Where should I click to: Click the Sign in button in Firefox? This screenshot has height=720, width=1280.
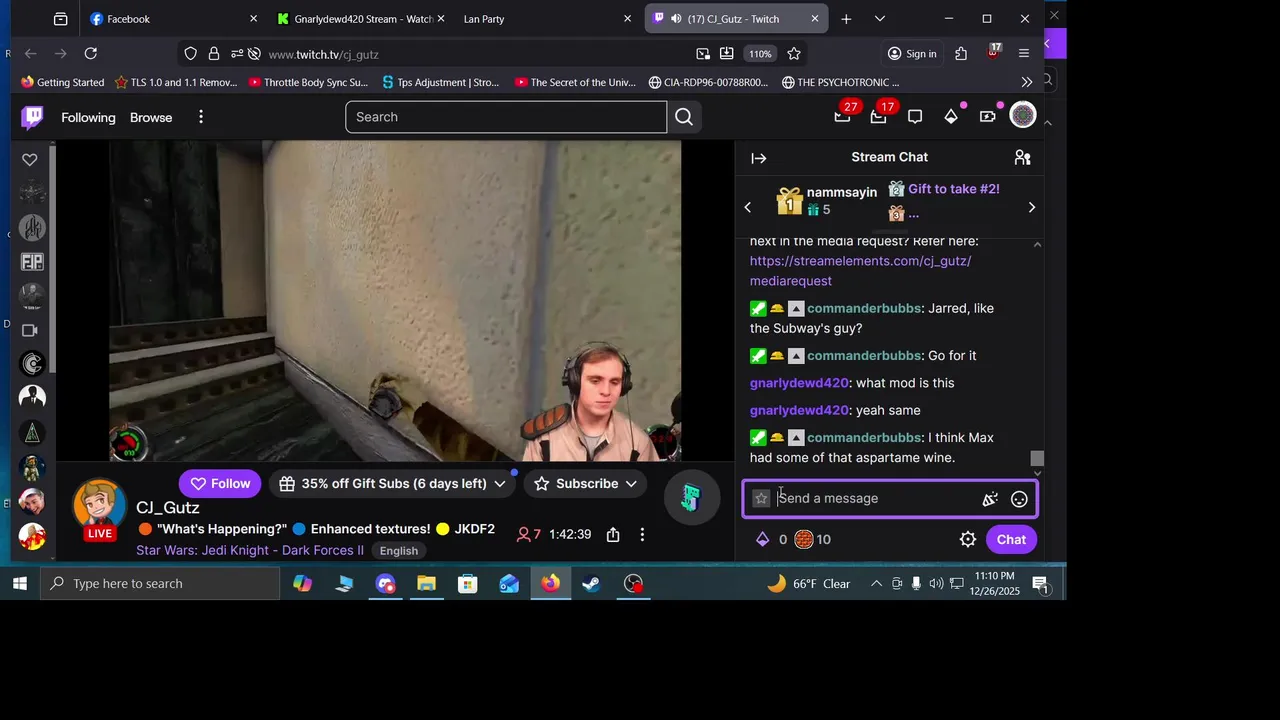(x=912, y=54)
